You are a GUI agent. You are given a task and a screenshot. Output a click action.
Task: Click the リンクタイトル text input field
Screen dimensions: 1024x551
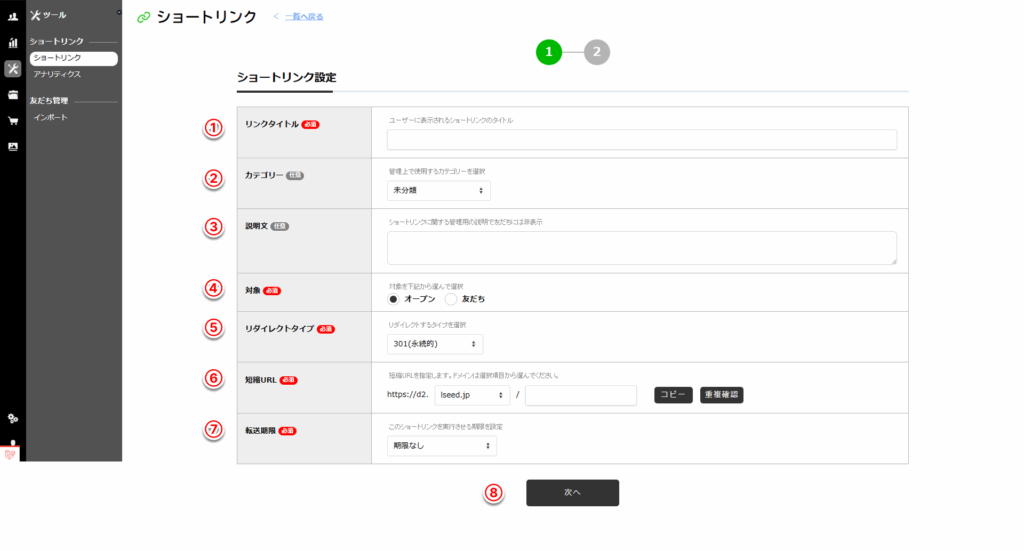tap(641, 140)
